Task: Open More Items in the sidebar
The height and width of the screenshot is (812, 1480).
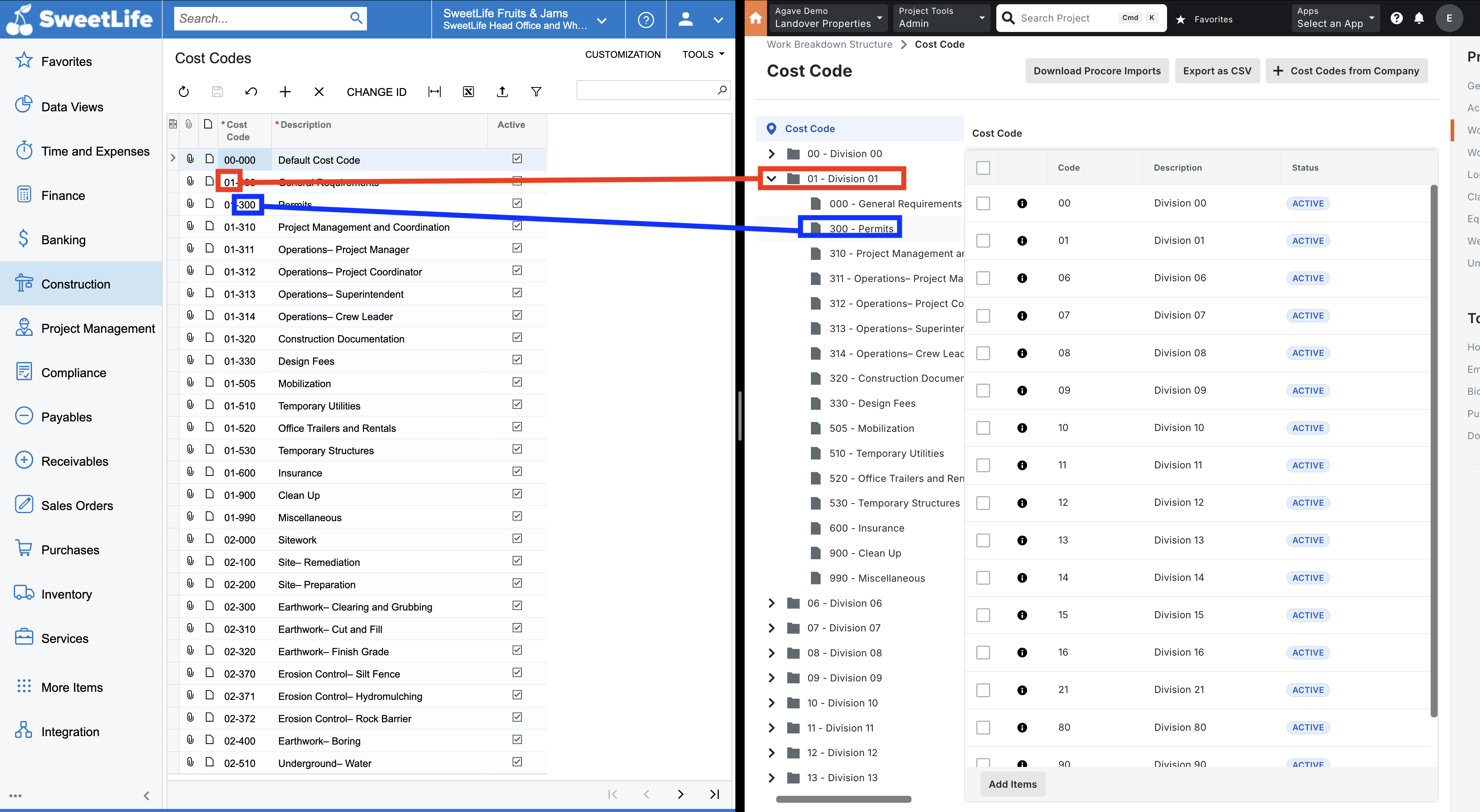Action: click(81, 687)
